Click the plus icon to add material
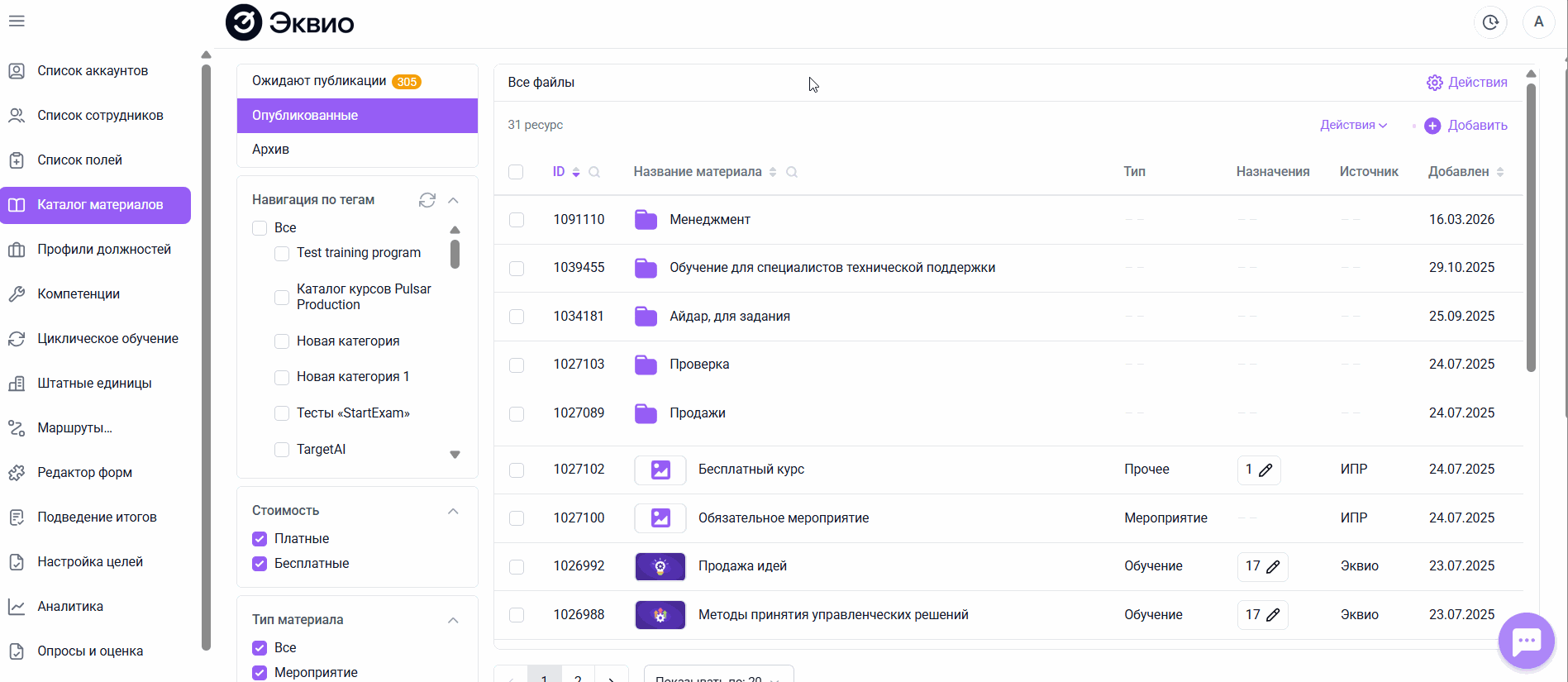 (x=1432, y=126)
